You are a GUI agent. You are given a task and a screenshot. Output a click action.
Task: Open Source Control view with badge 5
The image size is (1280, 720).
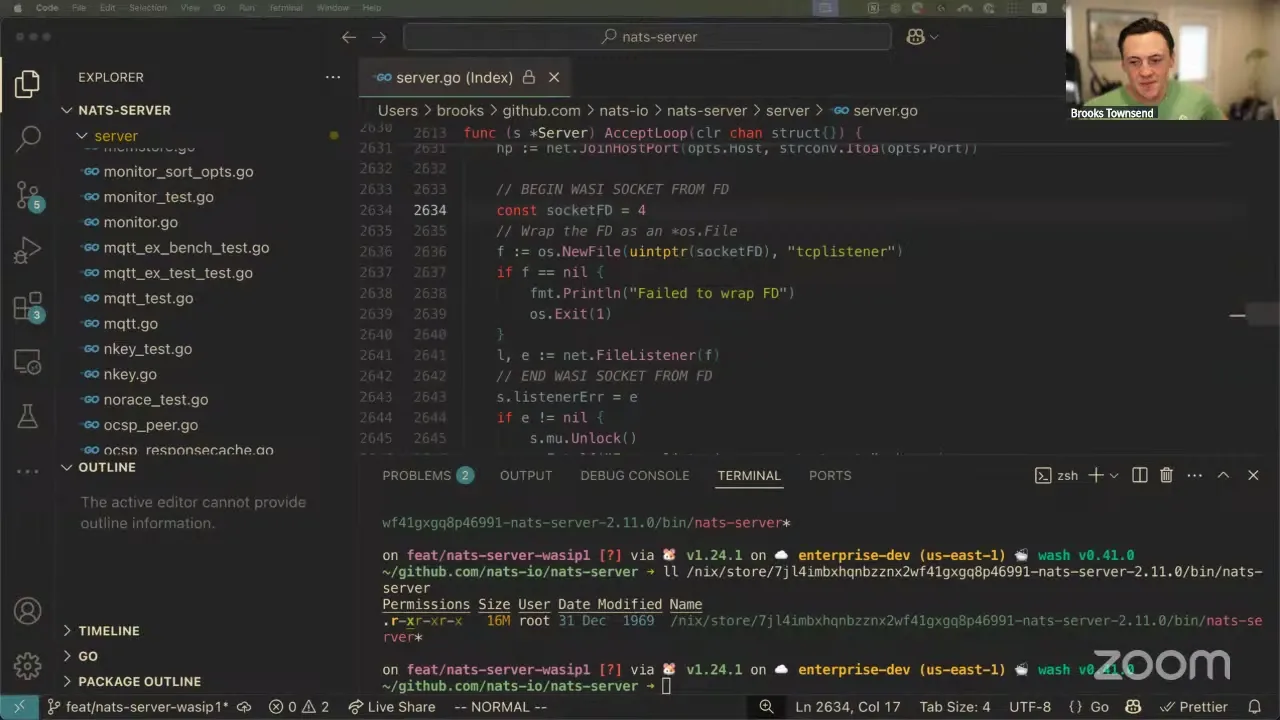click(x=28, y=195)
